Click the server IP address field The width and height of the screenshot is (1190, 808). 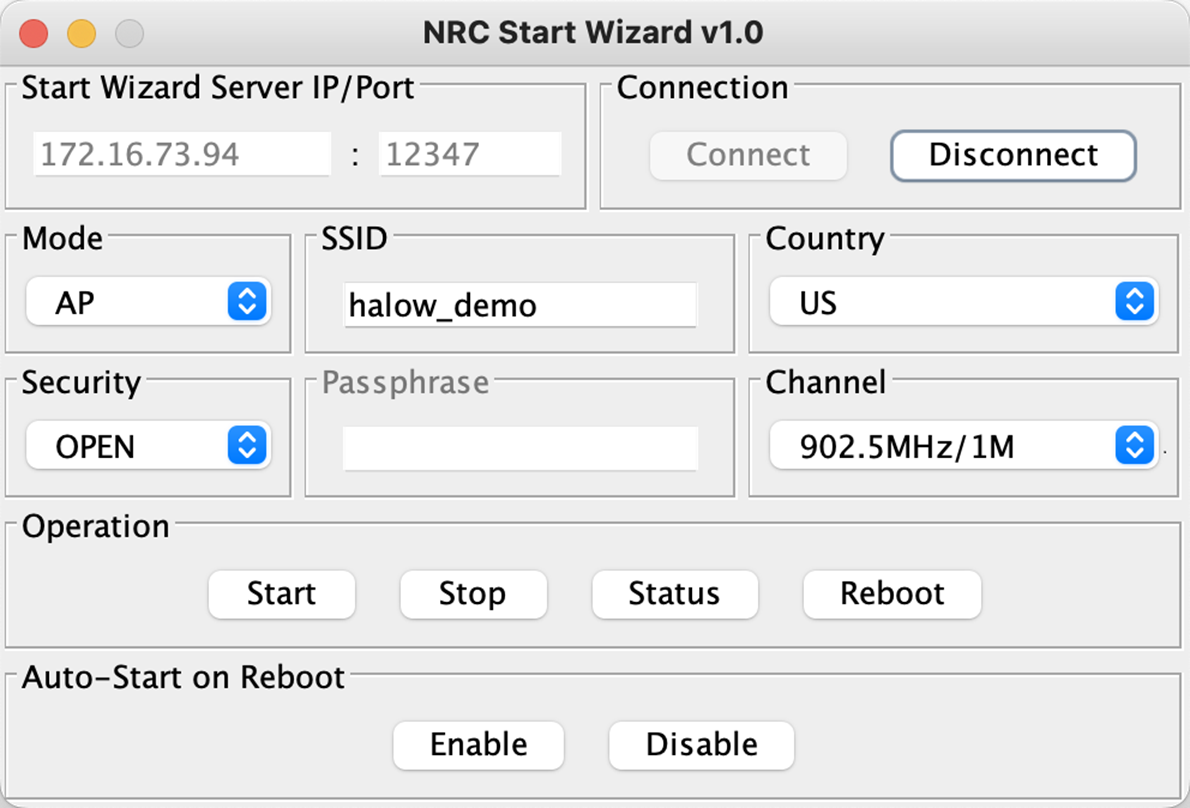click(x=182, y=155)
